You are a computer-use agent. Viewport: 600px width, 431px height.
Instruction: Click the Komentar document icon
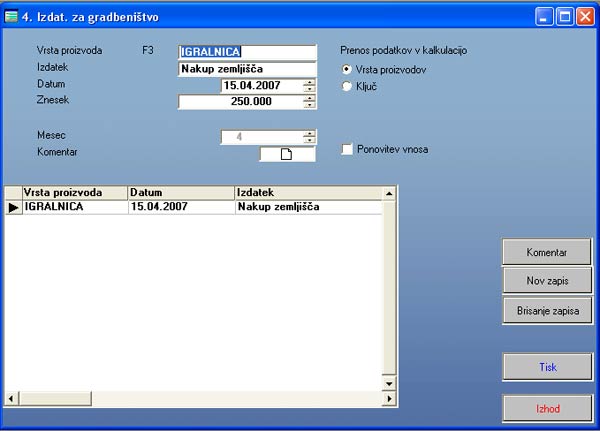287,154
